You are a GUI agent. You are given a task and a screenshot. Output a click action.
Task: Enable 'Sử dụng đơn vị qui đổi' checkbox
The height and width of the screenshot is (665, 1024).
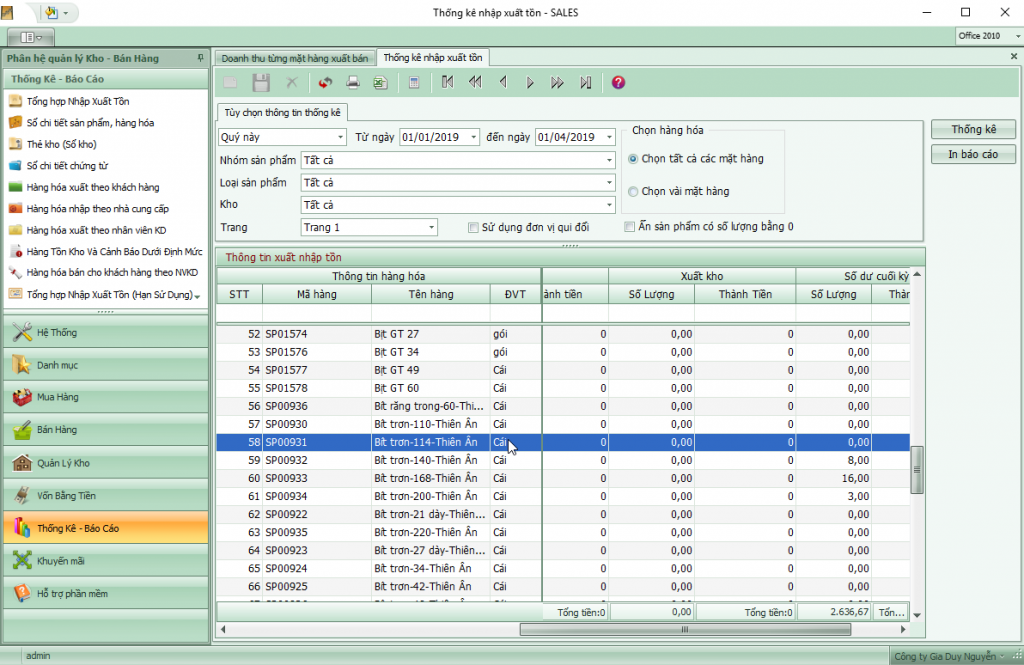click(474, 228)
